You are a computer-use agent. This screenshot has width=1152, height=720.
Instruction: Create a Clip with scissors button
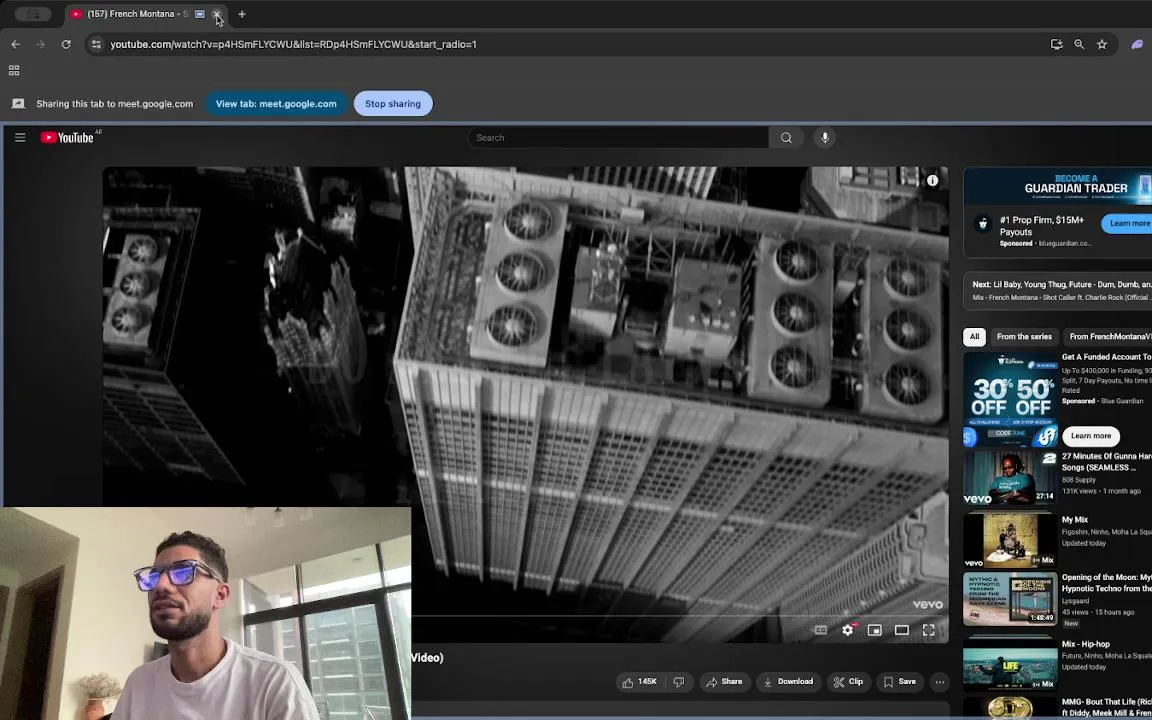point(849,682)
